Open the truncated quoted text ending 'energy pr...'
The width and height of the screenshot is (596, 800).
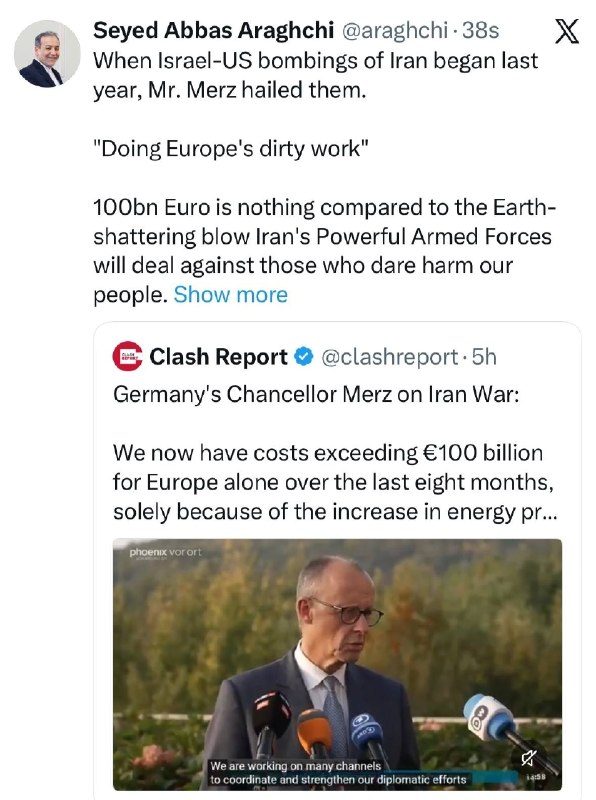pyautogui.click(x=335, y=482)
